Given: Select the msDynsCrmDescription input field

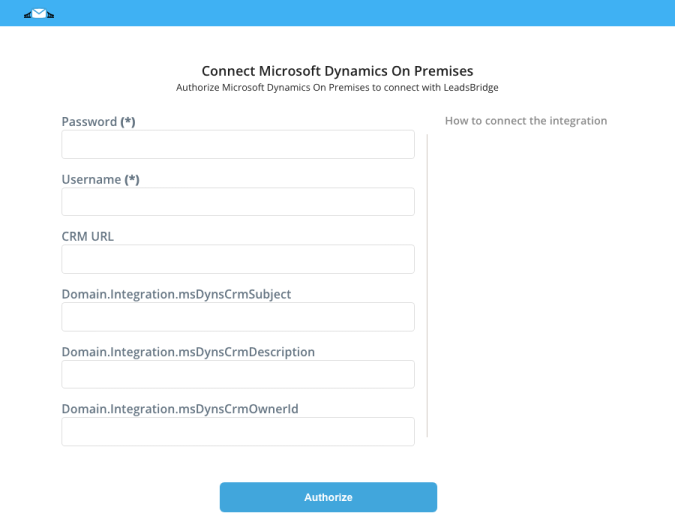Looking at the screenshot, I should pyautogui.click(x=238, y=374).
